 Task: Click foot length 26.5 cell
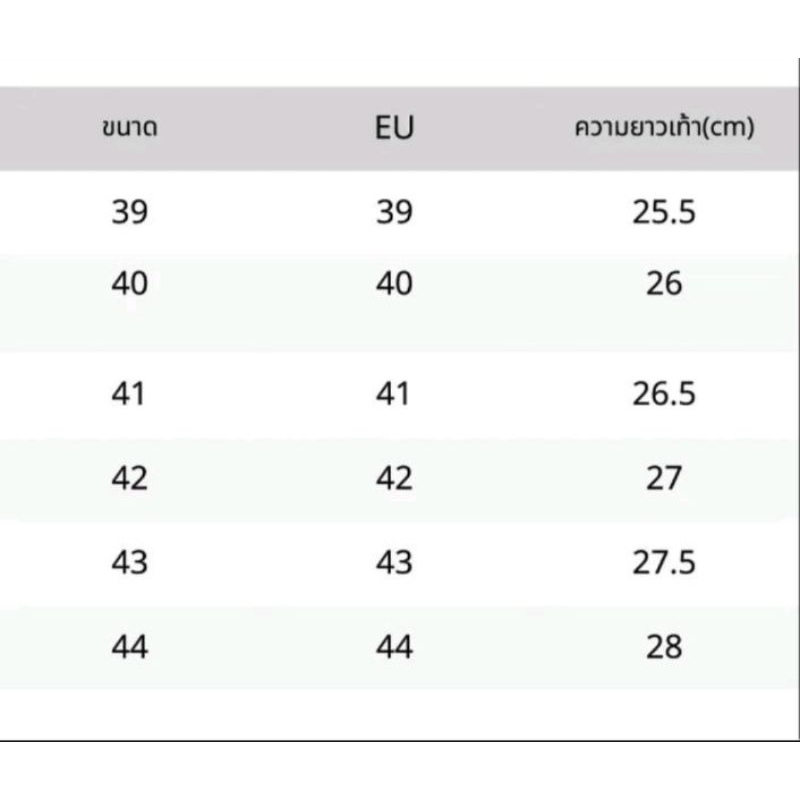coord(664,393)
